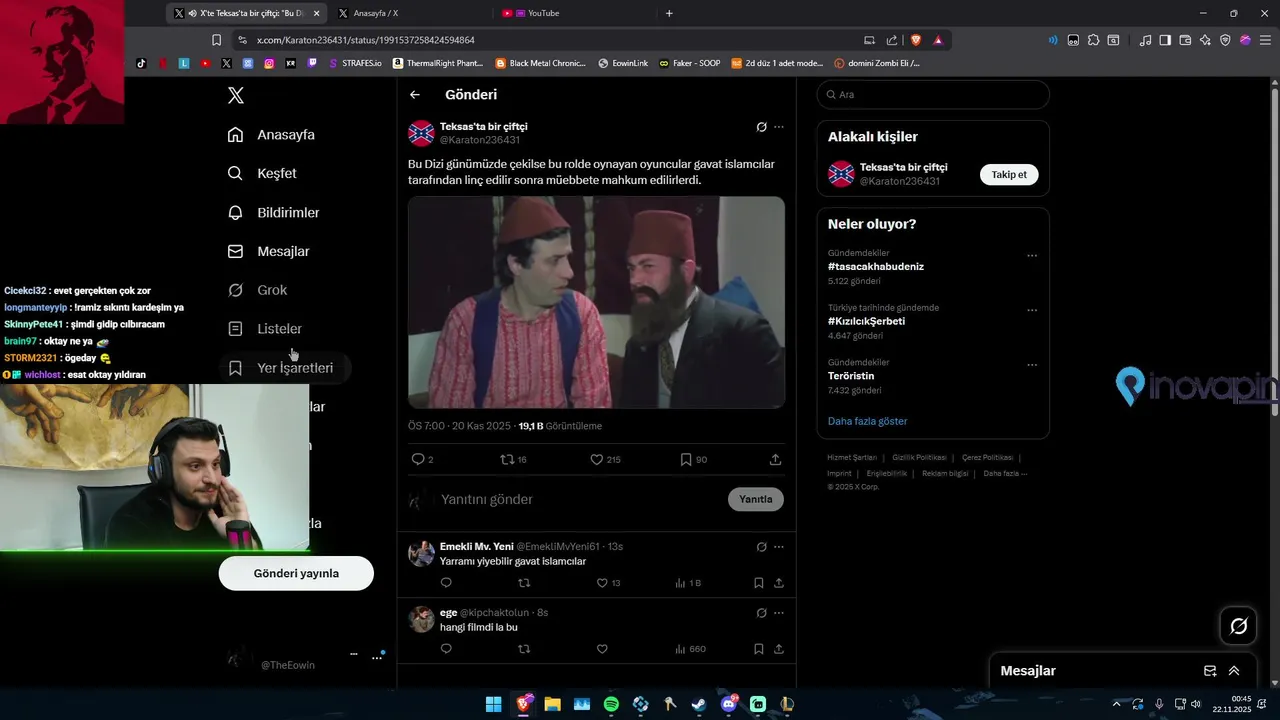Open Steam from the taskbar
The height and width of the screenshot is (720, 1280).
tap(699, 704)
